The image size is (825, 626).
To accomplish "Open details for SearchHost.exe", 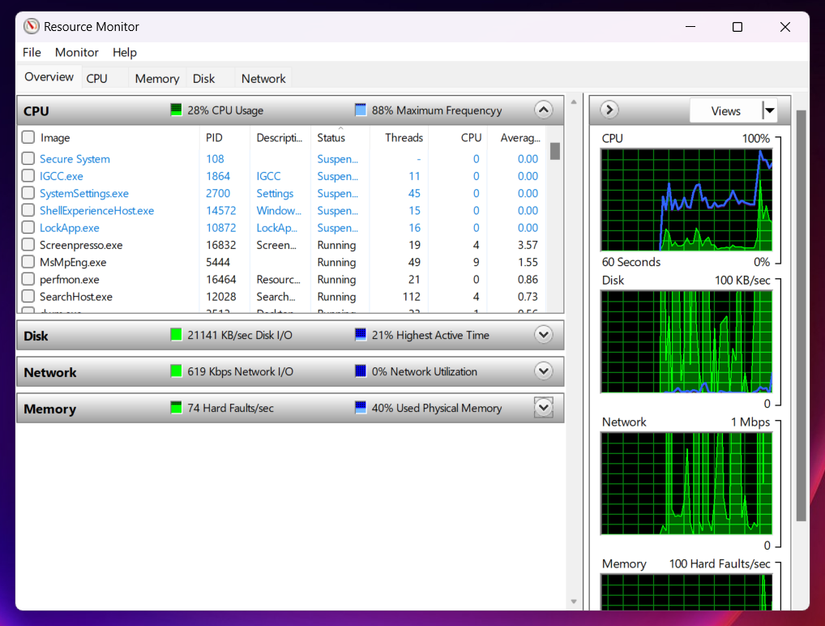I will pyautogui.click(x=76, y=296).
